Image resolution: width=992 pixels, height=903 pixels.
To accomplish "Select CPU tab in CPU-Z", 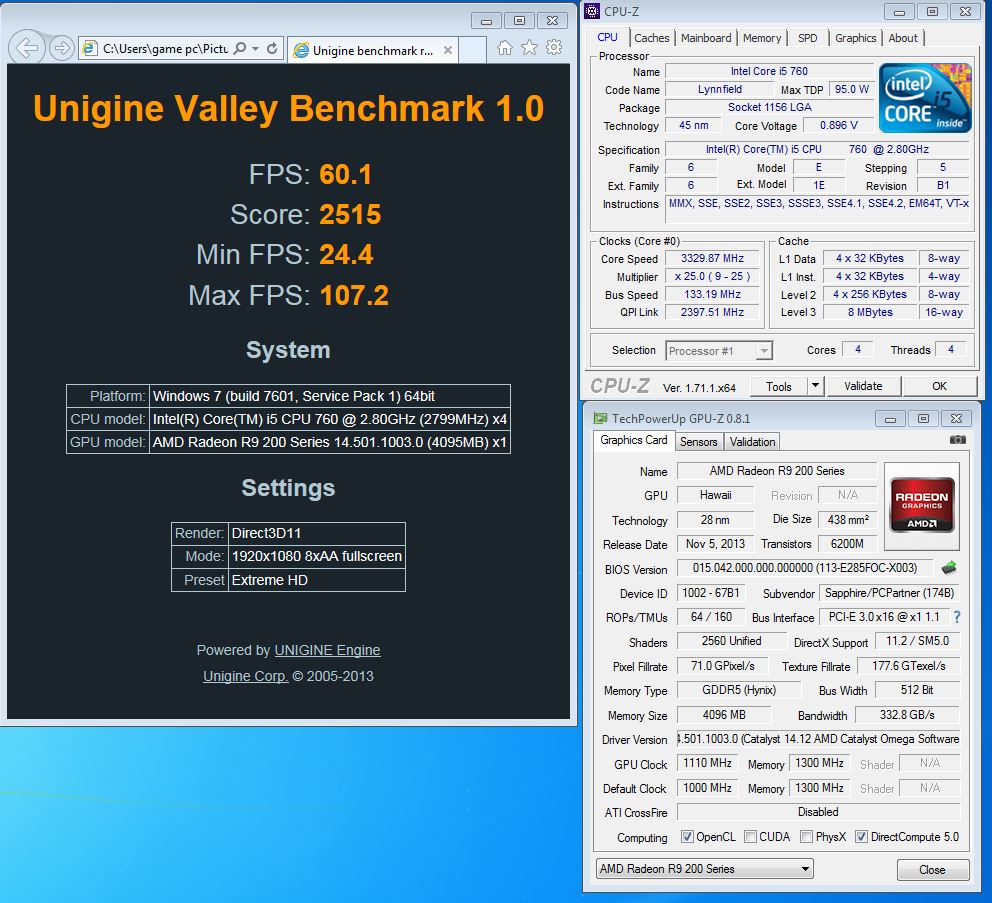I will click(x=607, y=37).
